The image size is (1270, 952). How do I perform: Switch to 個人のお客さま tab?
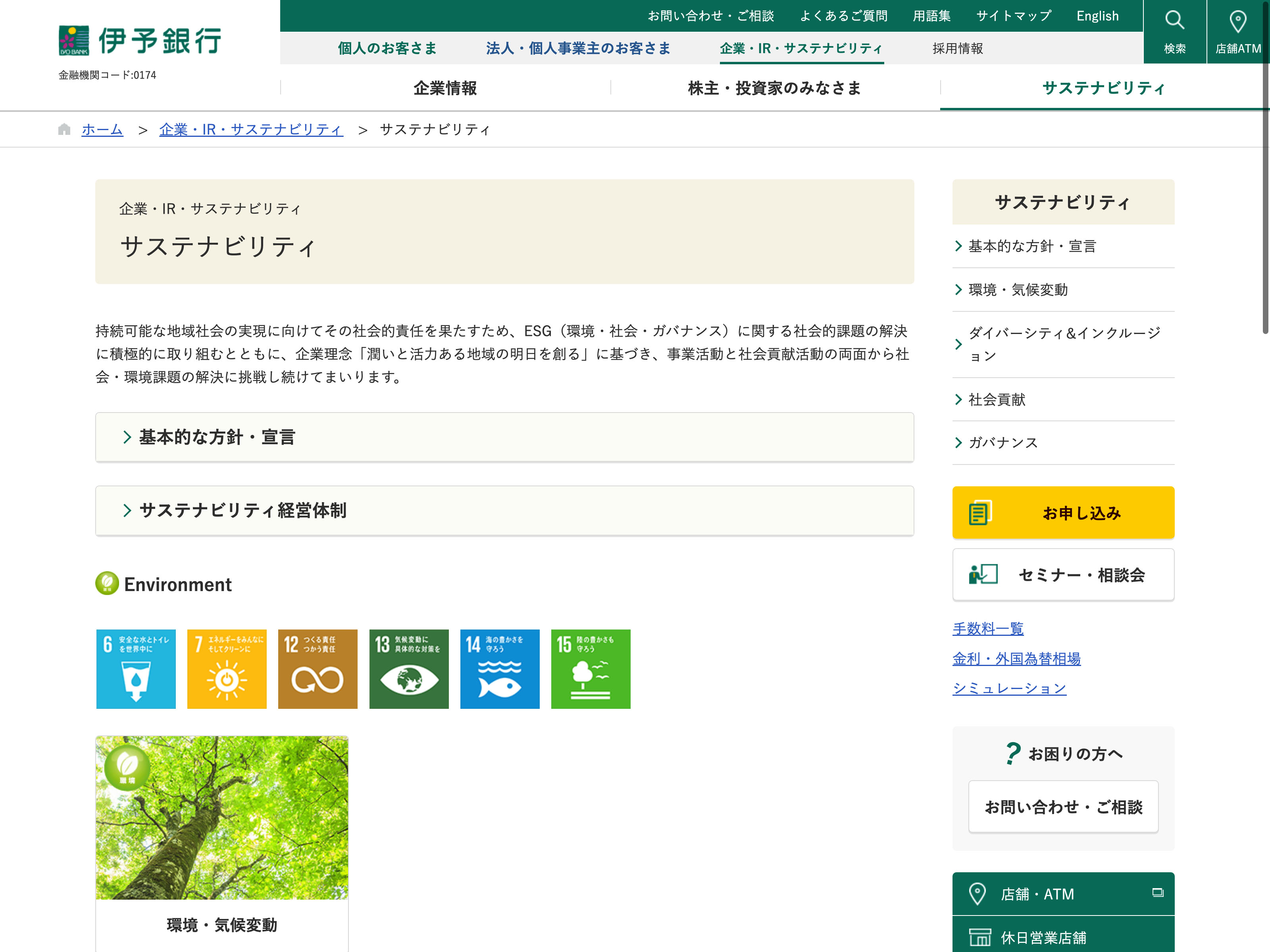pos(387,48)
